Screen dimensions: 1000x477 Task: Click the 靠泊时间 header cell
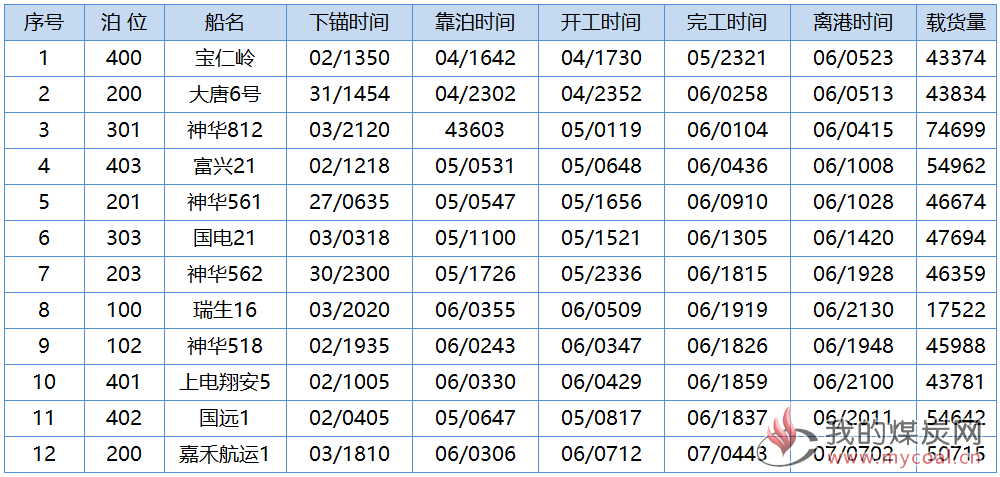click(475, 22)
